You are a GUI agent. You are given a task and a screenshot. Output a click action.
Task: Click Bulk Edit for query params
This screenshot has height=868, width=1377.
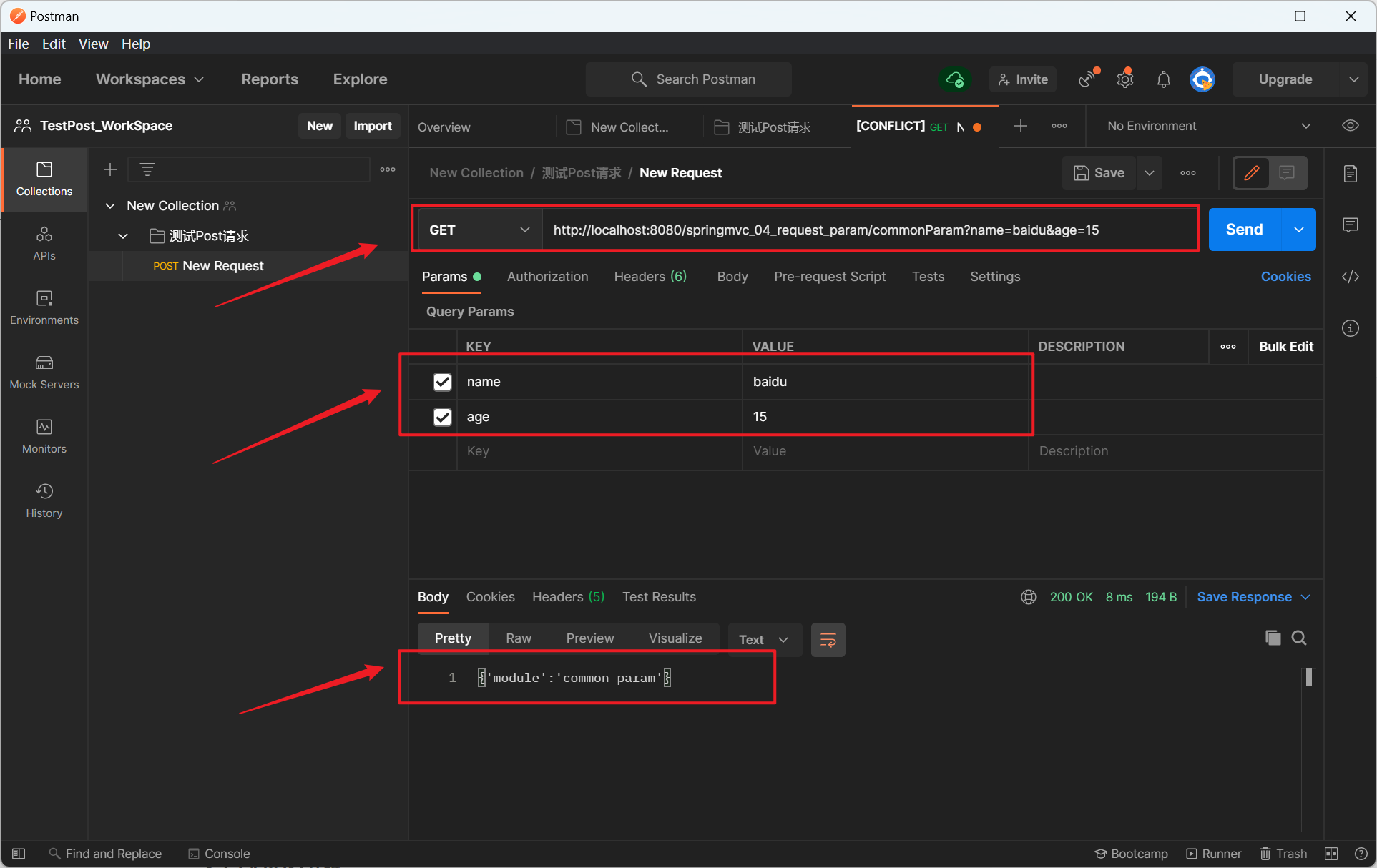click(1286, 347)
